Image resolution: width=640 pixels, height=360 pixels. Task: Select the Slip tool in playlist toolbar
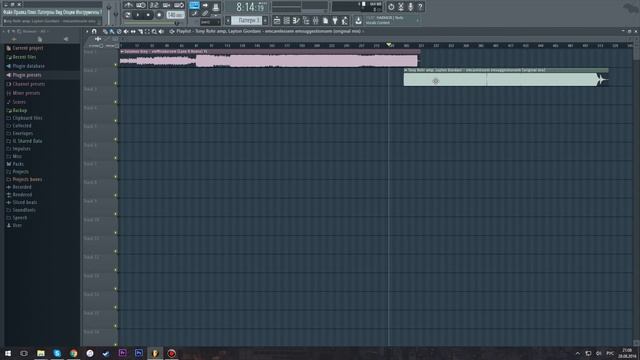133,31
